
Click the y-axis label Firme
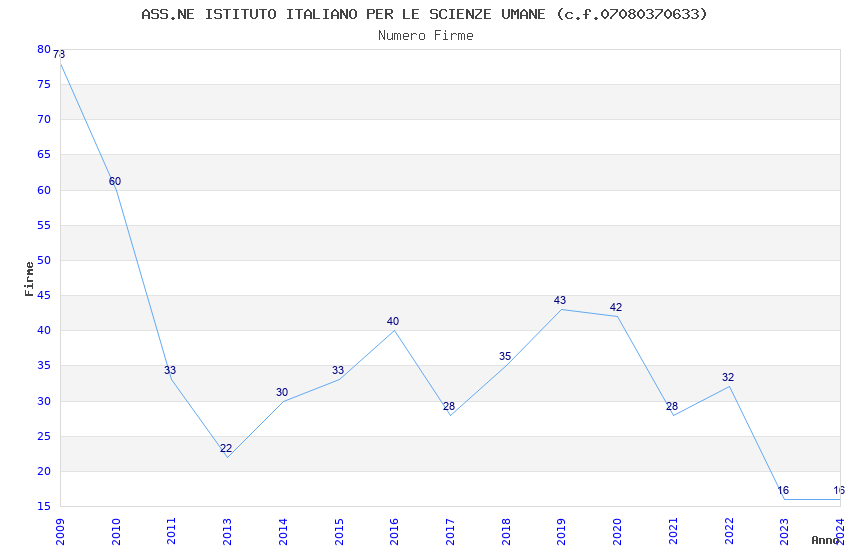coord(29,279)
